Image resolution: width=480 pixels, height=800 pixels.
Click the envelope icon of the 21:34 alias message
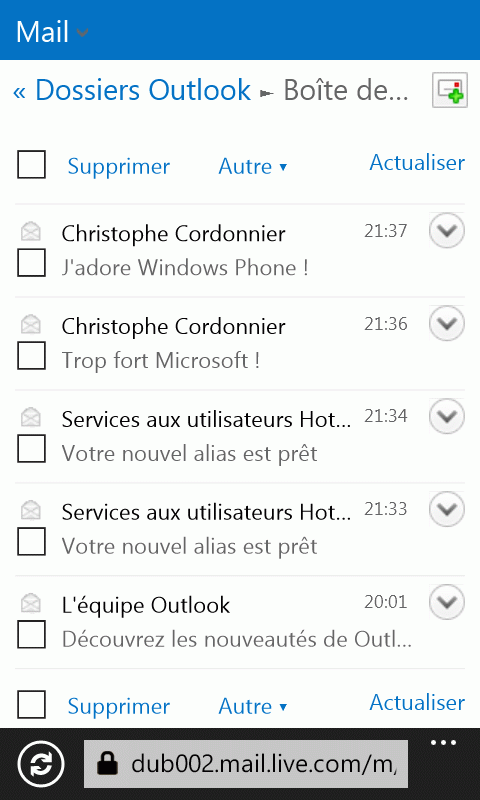(31, 417)
